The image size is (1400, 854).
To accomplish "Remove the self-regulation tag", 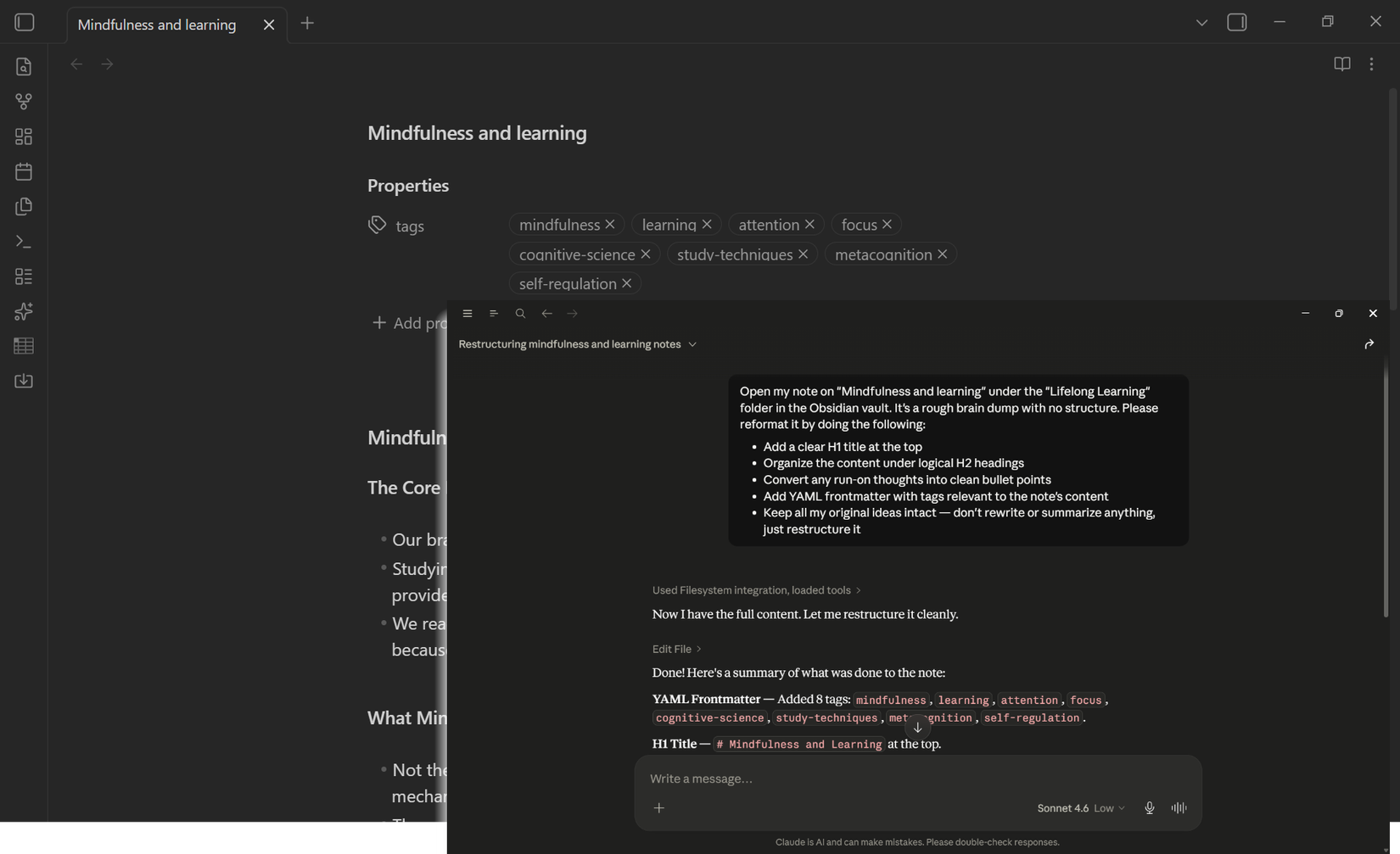I will point(626,283).
